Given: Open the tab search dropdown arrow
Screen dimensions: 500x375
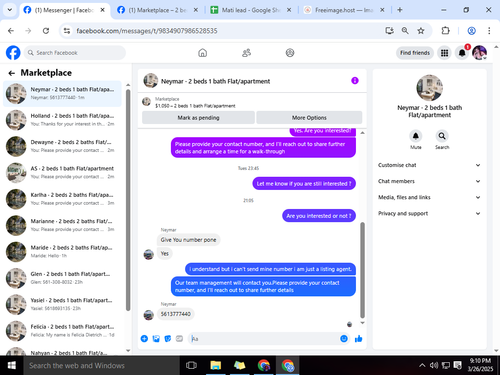Looking at the screenshot, I should click(10, 10).
